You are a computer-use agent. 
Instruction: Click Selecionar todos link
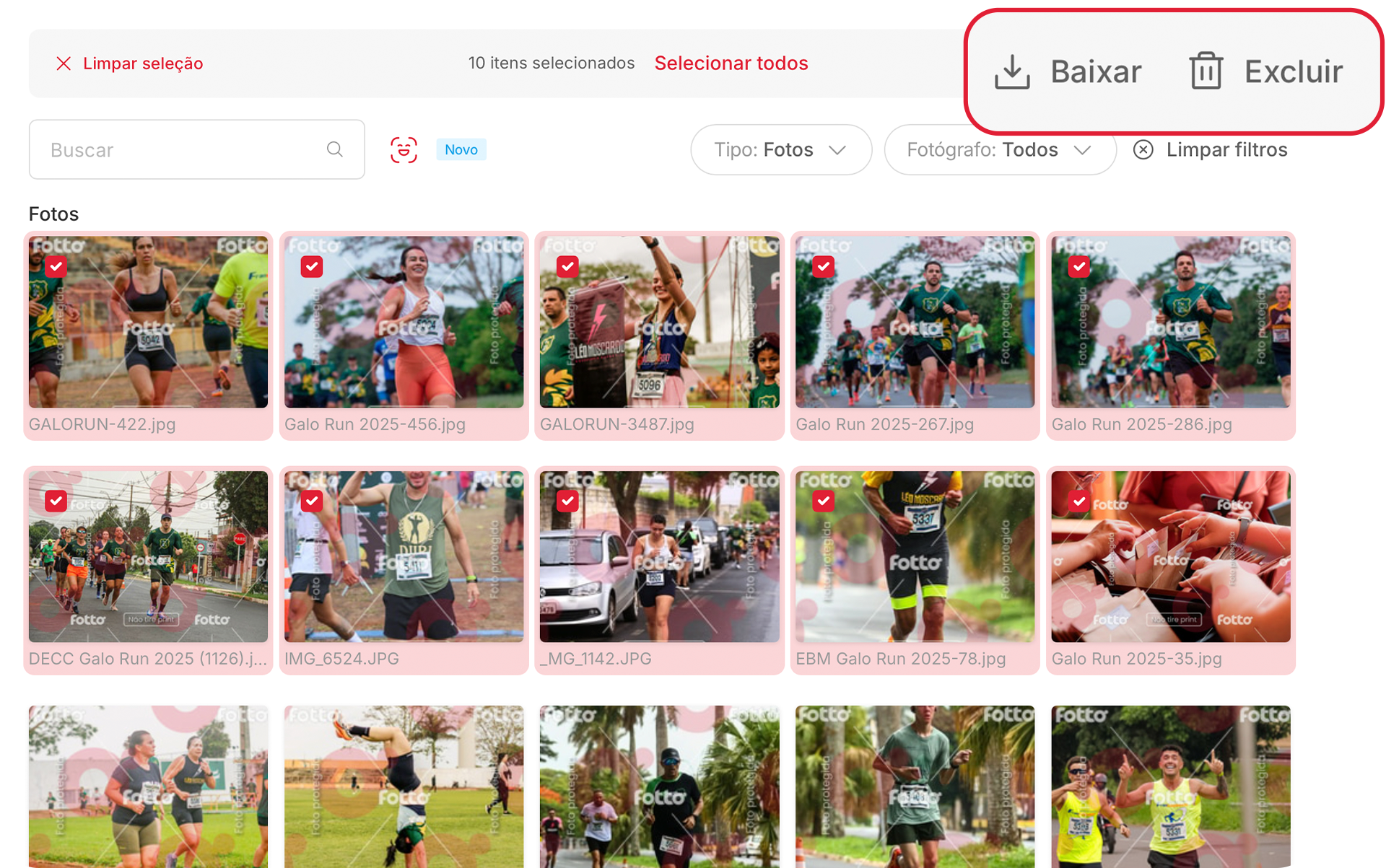[x=731, y=63]
